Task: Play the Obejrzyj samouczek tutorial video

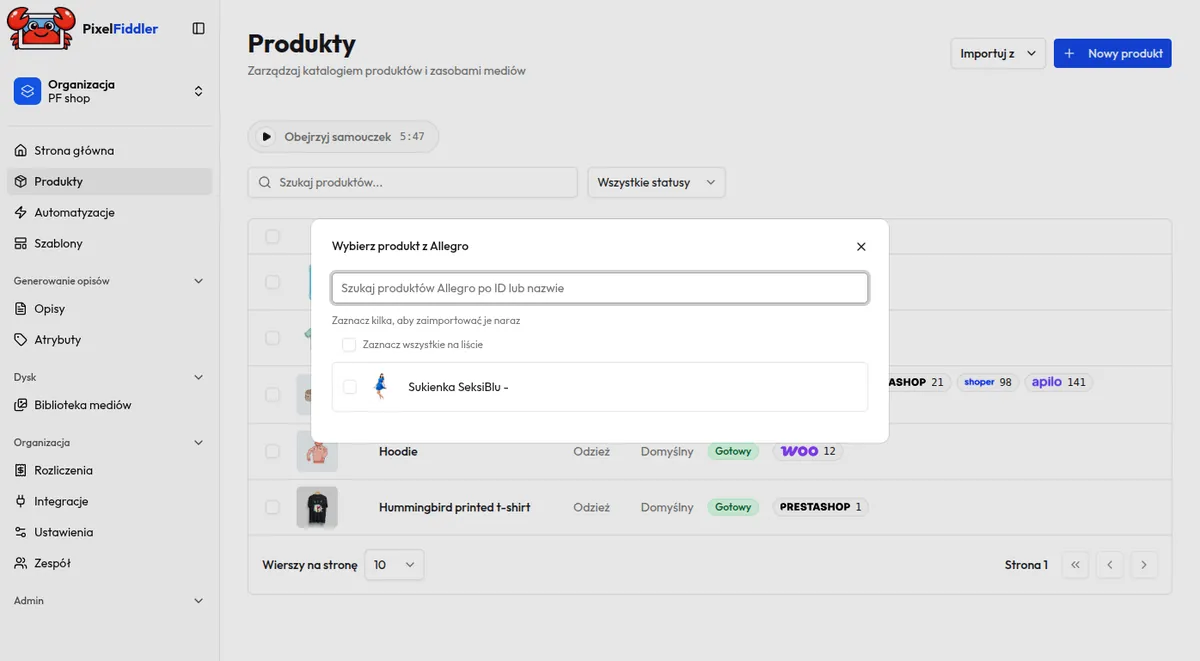Action: tap(343, 137)
